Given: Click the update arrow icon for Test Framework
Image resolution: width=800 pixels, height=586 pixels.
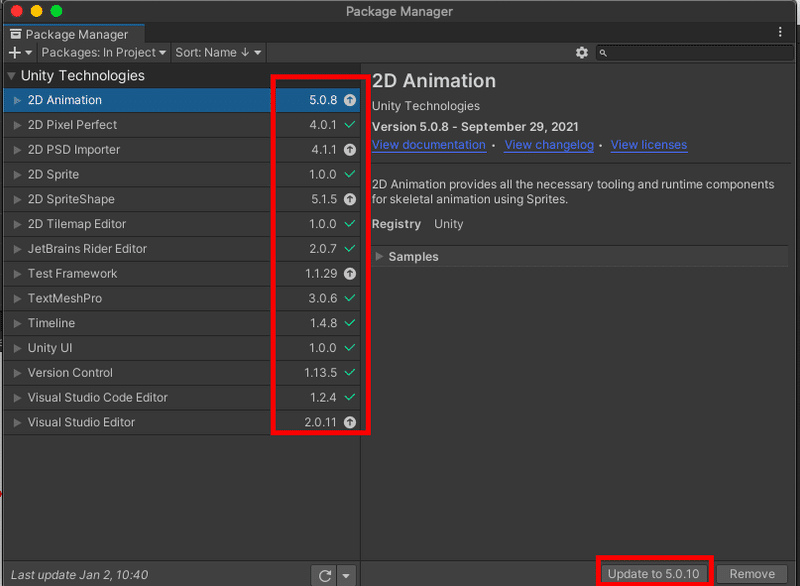Looking at the screenshot, I should coord(349,273).
